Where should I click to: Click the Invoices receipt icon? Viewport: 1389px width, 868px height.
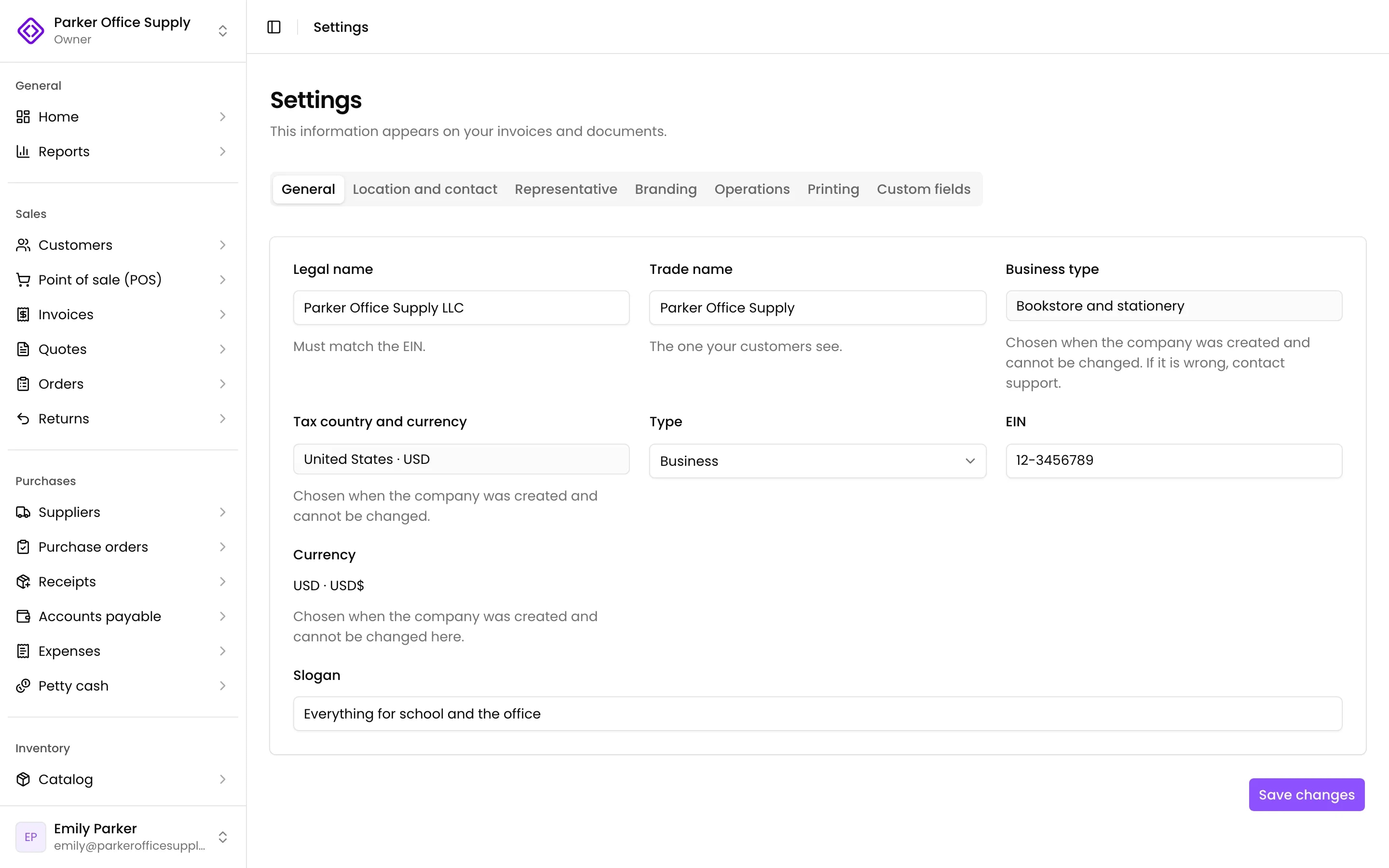coord(23,314)
